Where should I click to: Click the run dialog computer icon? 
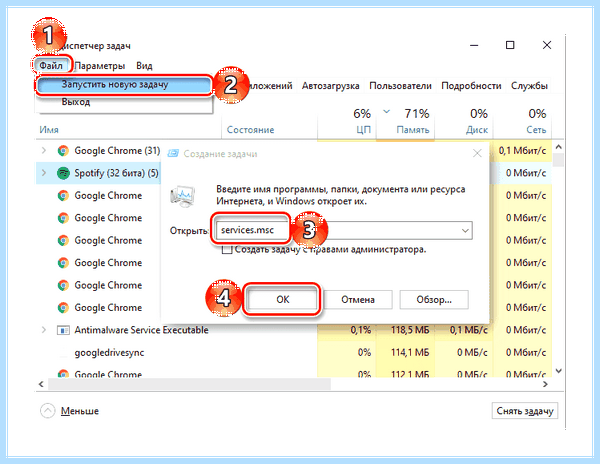click(183, 197)
